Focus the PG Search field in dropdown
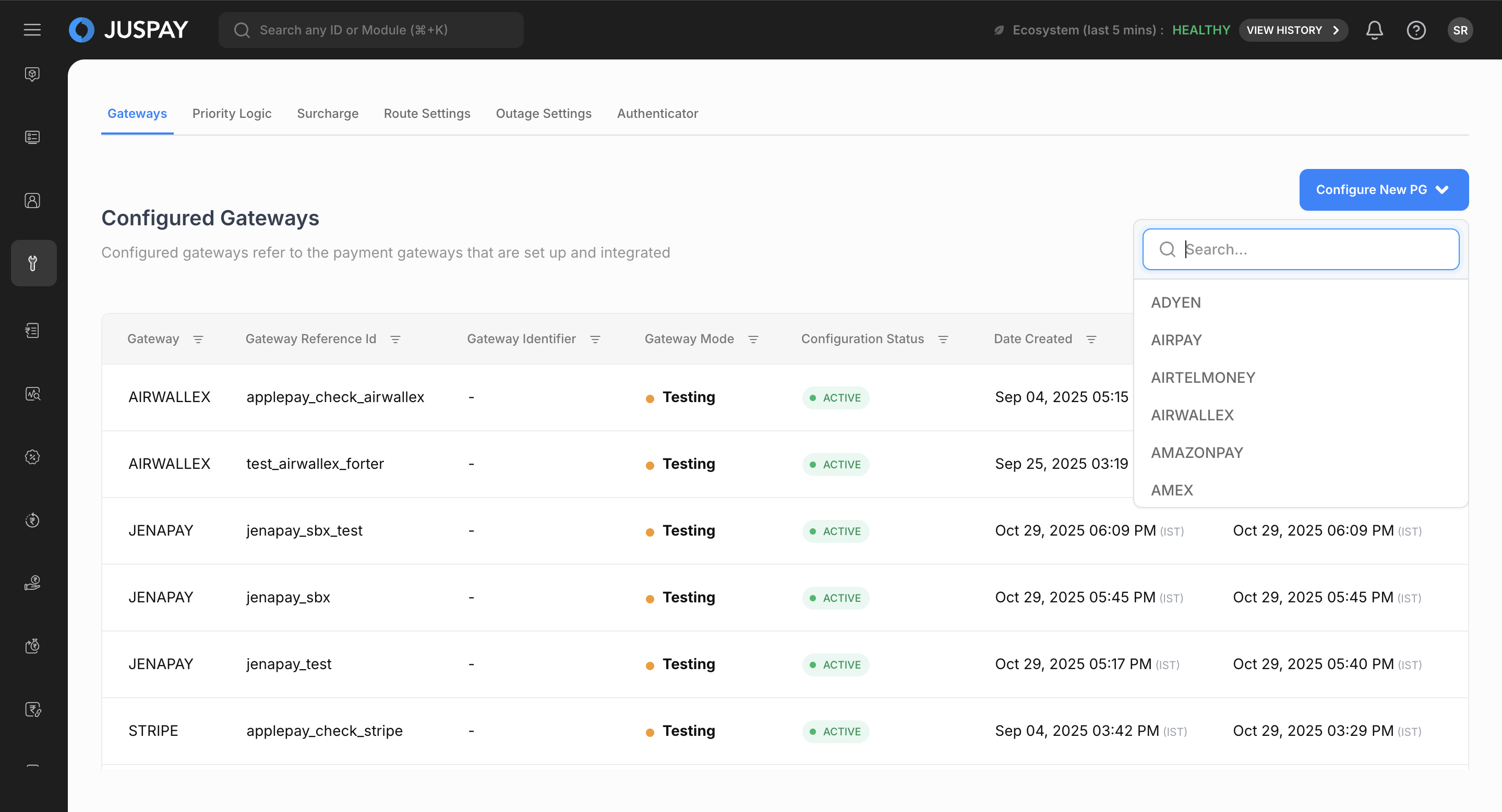The height and width of the screenshot is (812, 1502). [1312, 249]
